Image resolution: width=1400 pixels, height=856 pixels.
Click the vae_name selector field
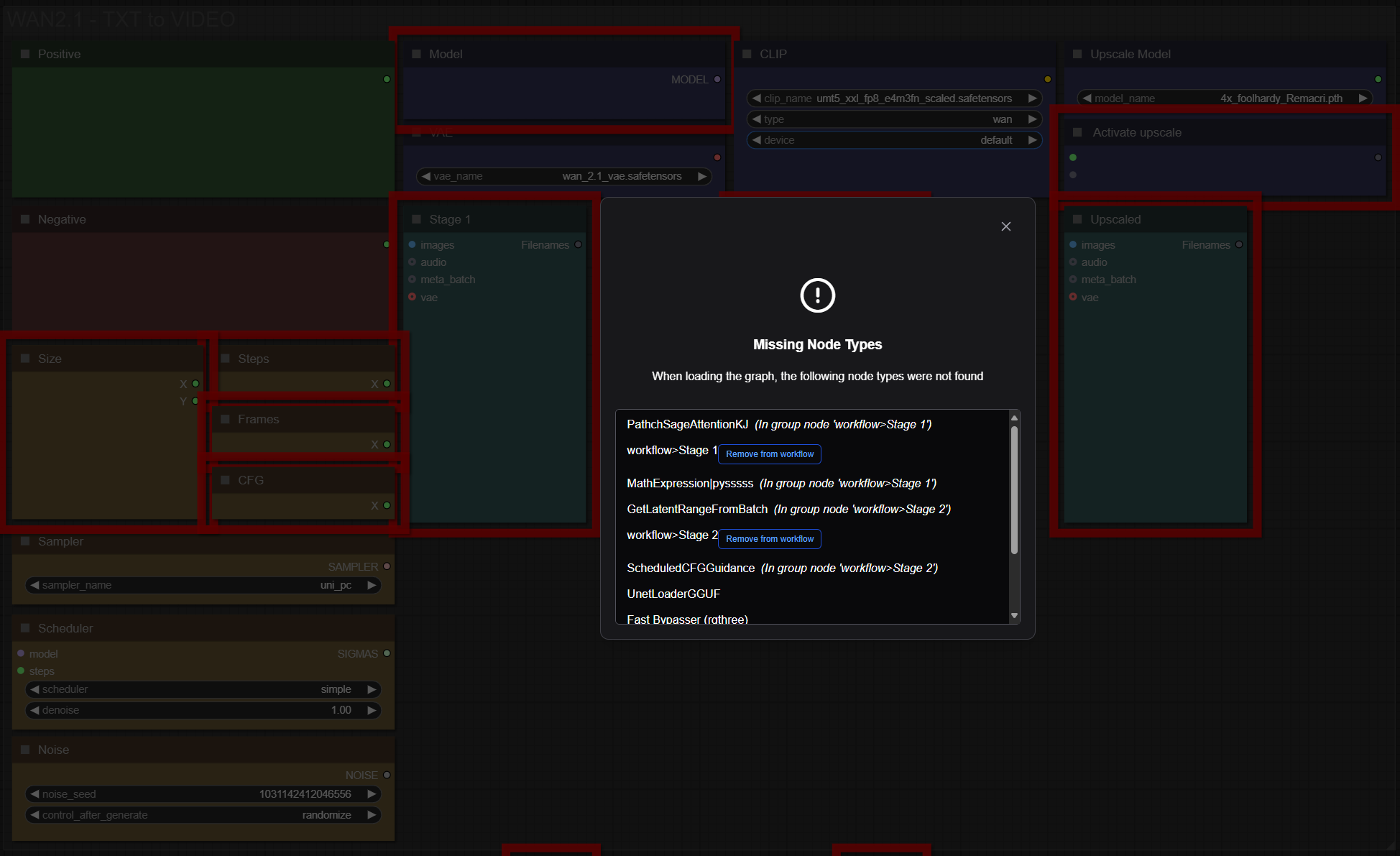click(564, 176)
